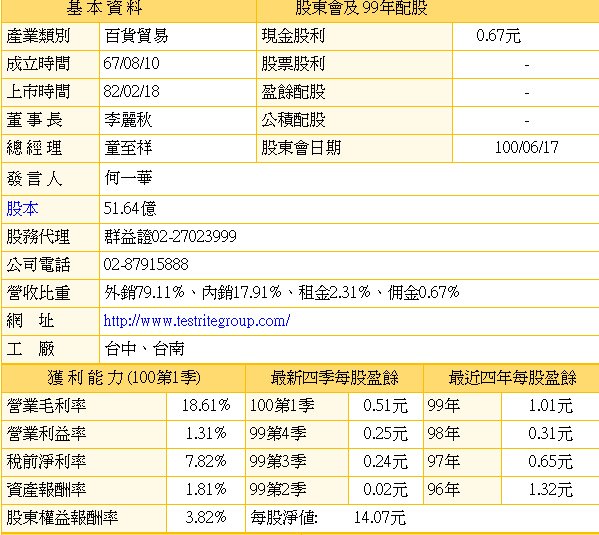Click the general manager name 童至祥
Screen dimensions: 599x535
tap(128, 148)
